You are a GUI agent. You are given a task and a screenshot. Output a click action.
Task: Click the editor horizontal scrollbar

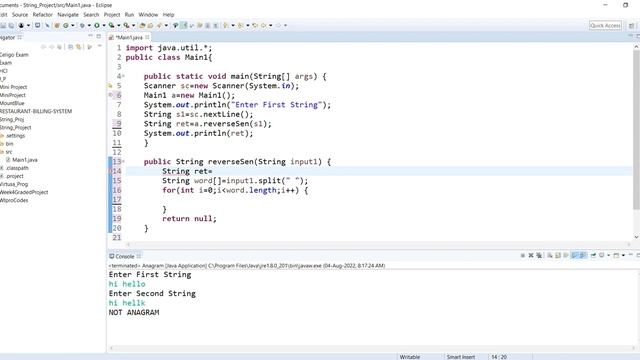(378, 244)
